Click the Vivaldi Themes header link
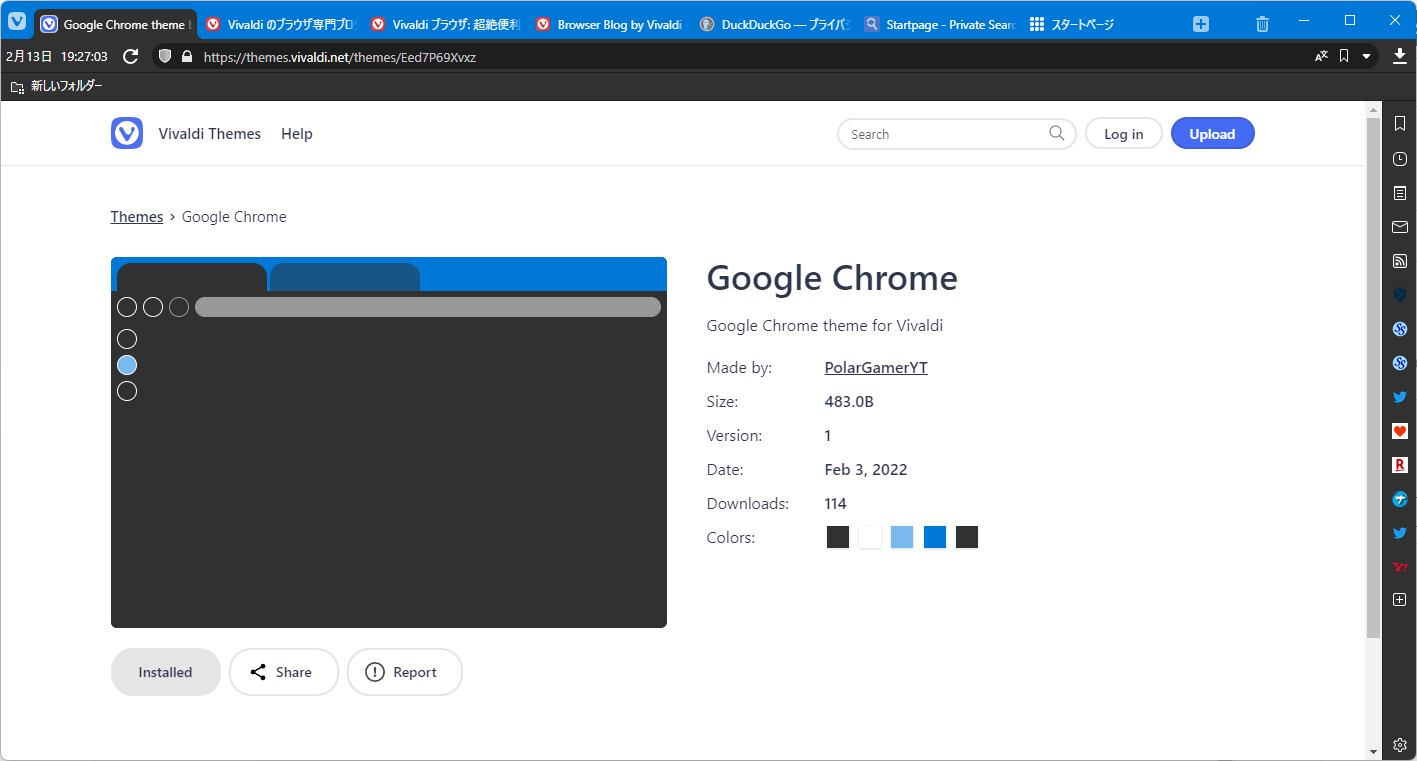1417x761 pixels. tap(209, 134)
